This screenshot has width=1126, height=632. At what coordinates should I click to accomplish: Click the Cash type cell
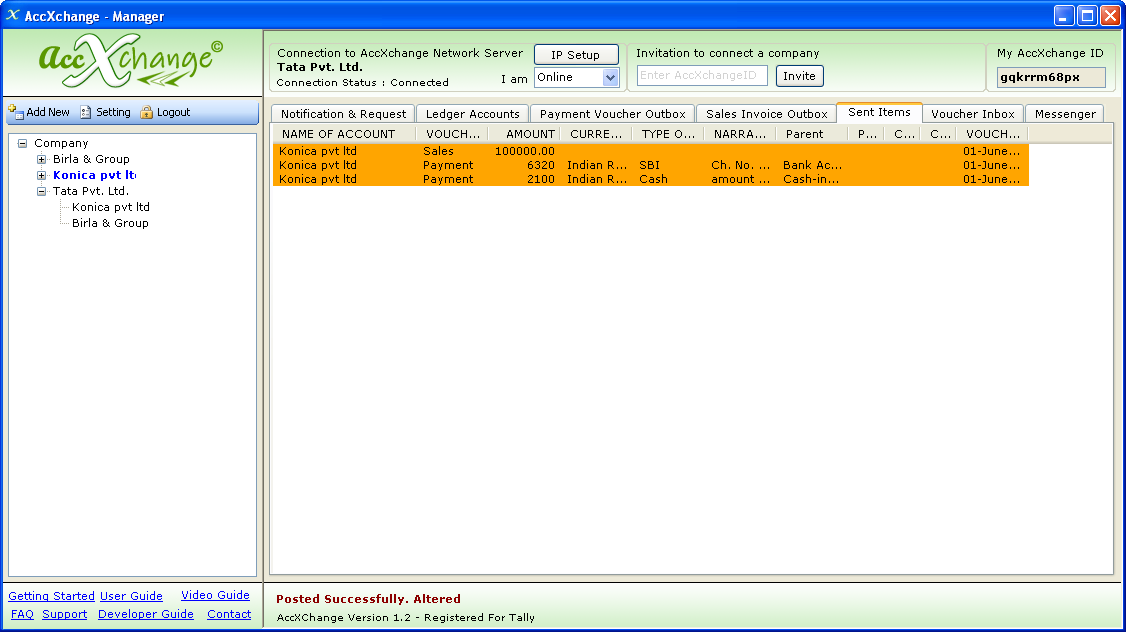[x=653, y=179]
